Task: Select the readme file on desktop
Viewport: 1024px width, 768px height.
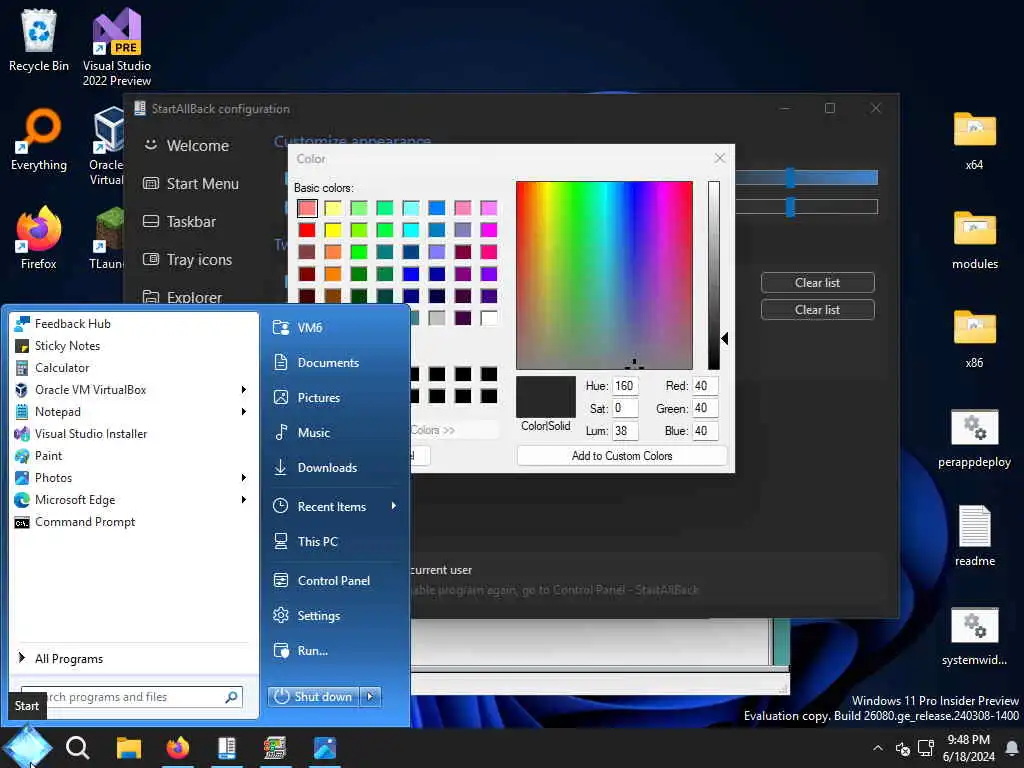Action: pyautogui.click(x=974, y=536)
